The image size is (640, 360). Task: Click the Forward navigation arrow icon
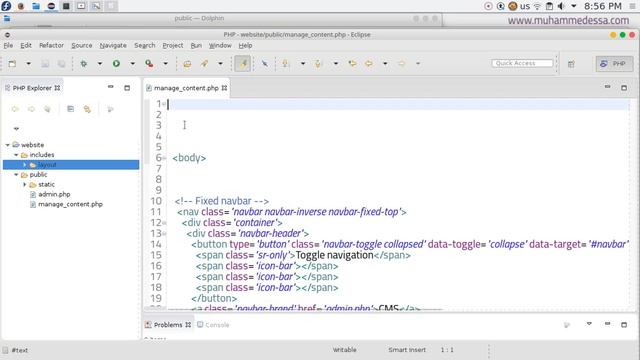[402, 64]
